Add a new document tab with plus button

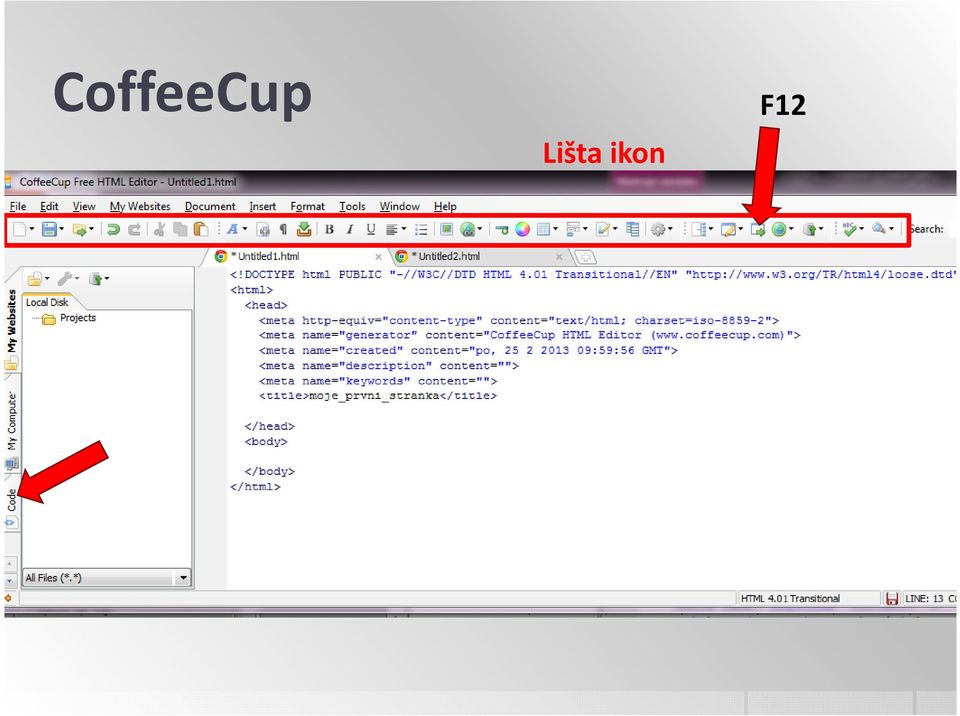[585, 257]
